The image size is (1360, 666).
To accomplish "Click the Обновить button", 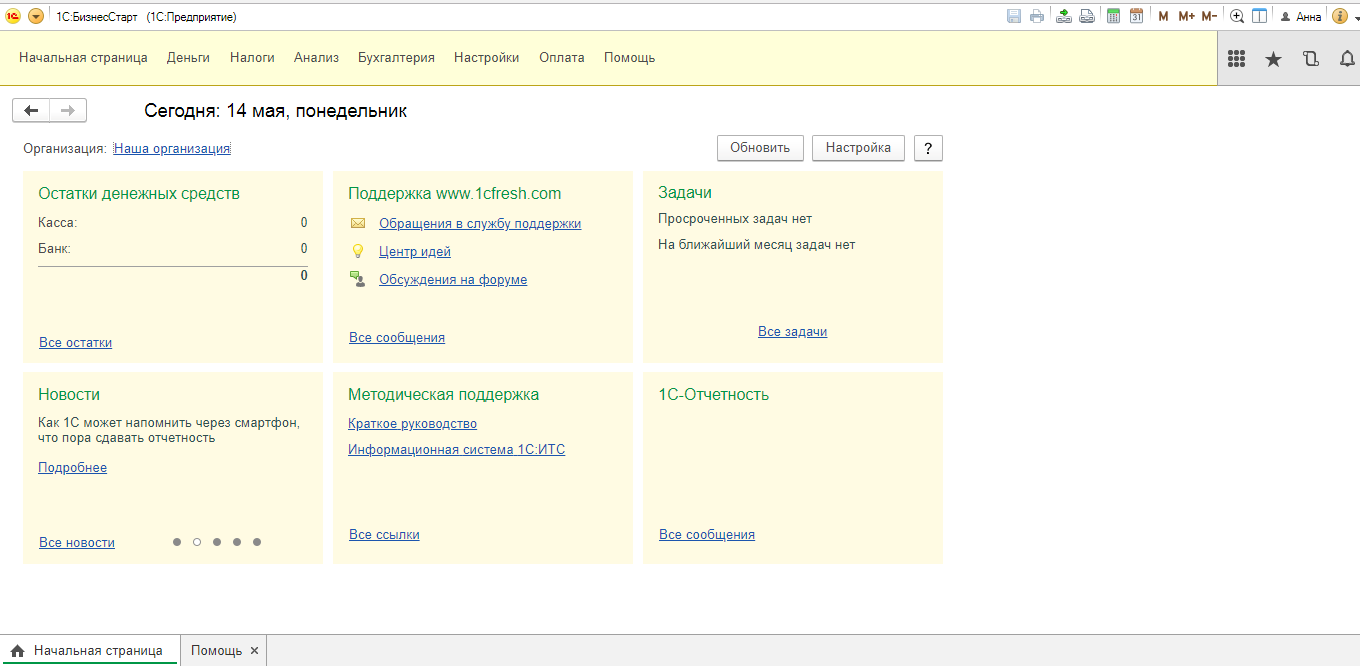I will click(x=760, y=148).
